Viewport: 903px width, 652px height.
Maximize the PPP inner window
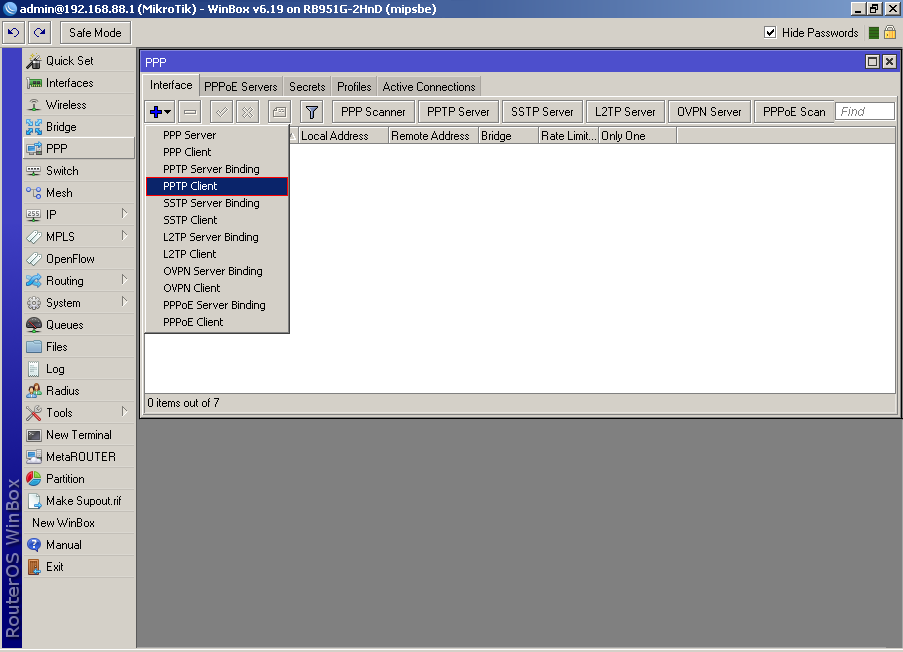pyautogui.click(x=872, y=62)
